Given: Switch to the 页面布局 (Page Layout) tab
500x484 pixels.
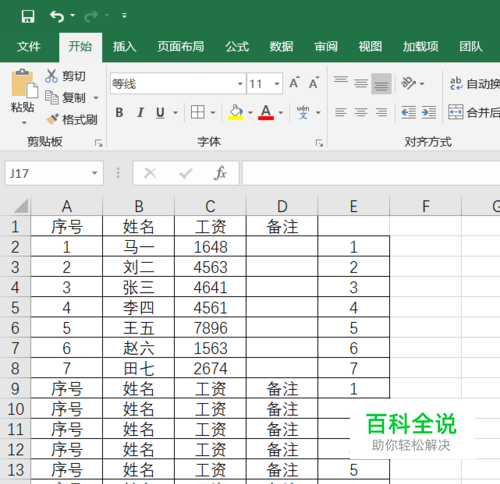Looking at the screenshot, I should click(181, 47).
